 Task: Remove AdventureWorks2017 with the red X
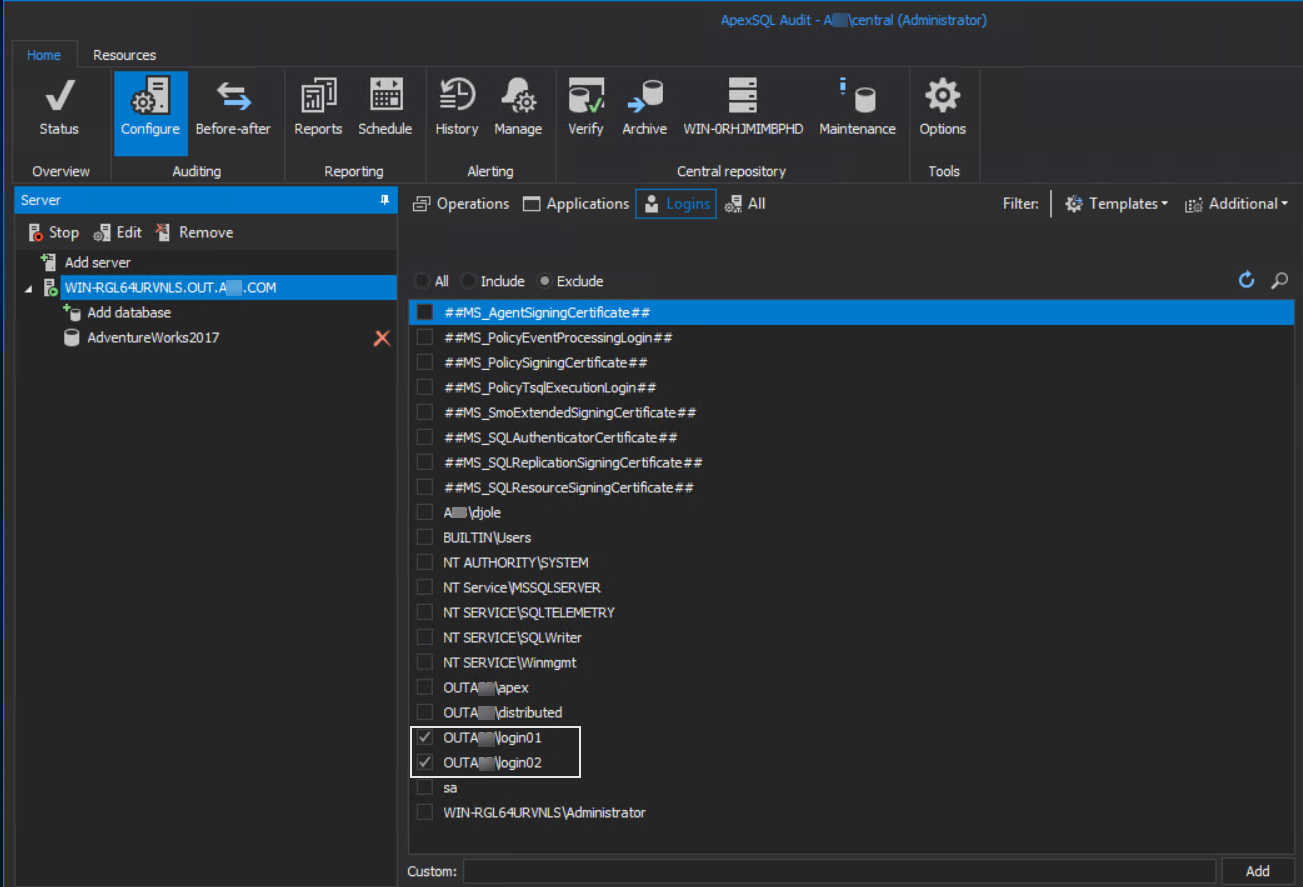pos(381,338)
